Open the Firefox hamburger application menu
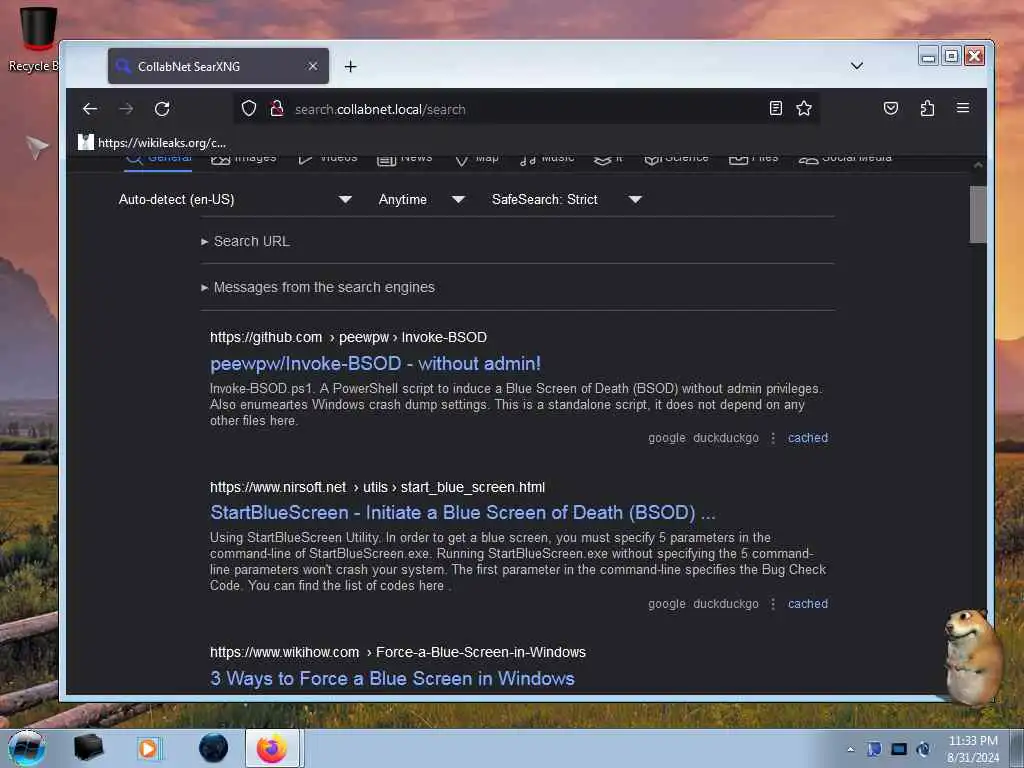The height and width of the screenshot is (768, 1024). click(963, 108)
